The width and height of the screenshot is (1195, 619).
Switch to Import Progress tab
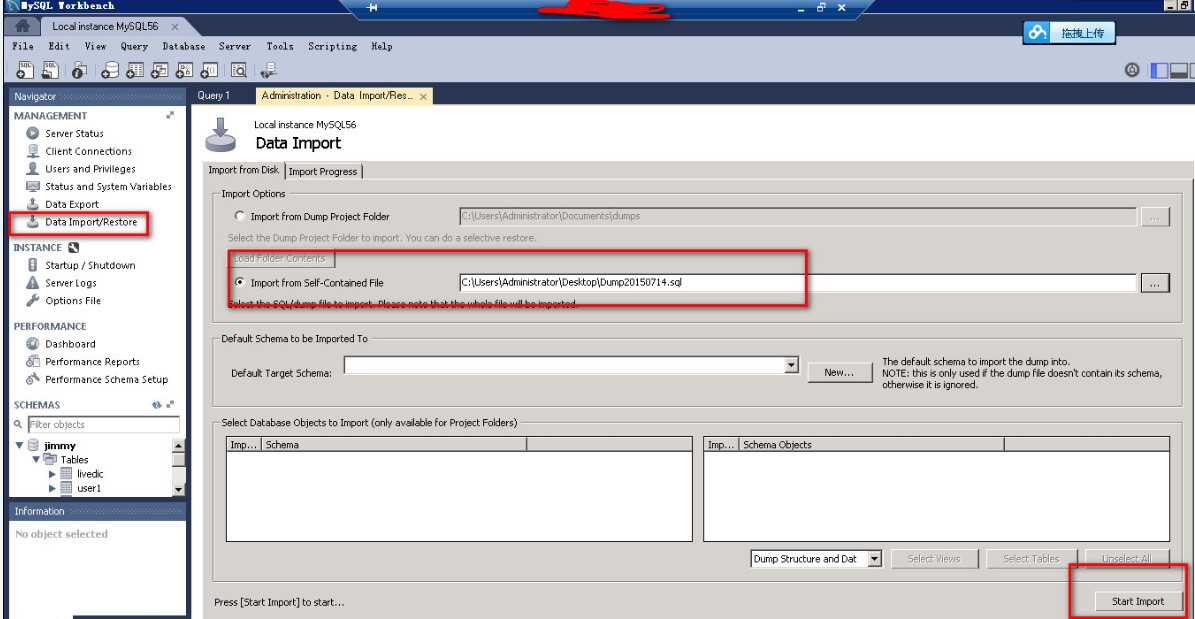[x=323, y=172]
